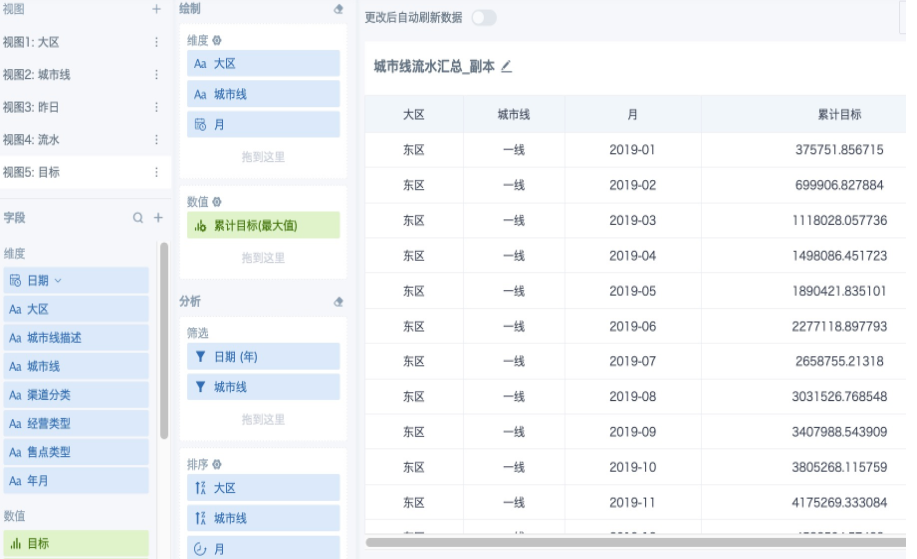Switch to 视图4: 流水 view
Image resolution: width=917 pixels, height=559 pixels.
click(32, 140)
